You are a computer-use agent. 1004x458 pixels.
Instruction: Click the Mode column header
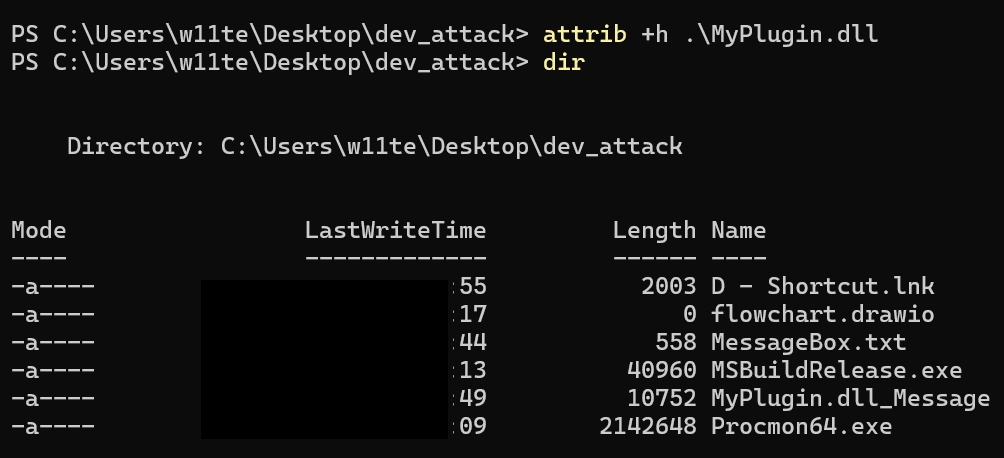coord(39,231)
